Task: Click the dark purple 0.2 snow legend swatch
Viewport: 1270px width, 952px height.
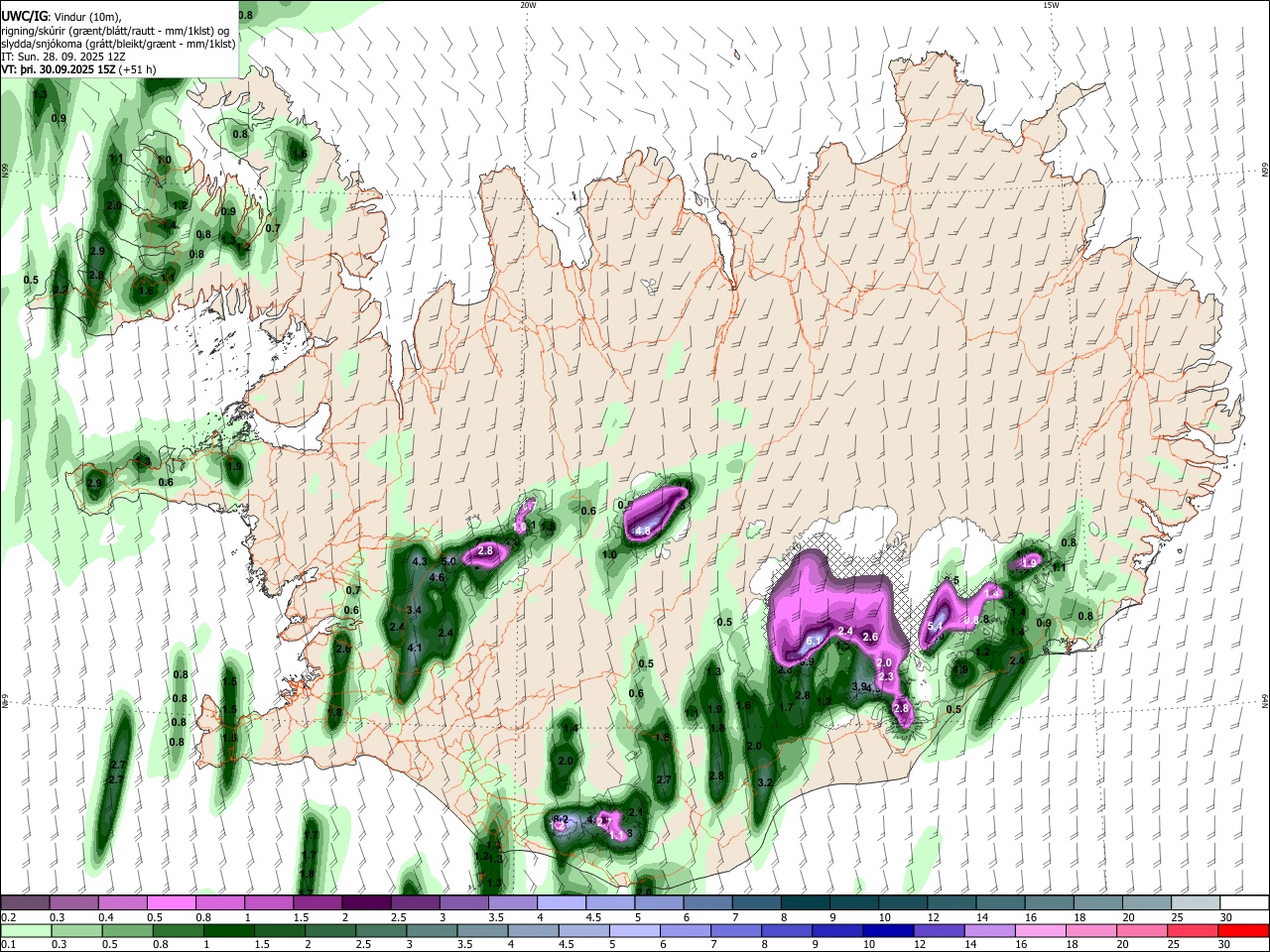Action: pos(25,903)
